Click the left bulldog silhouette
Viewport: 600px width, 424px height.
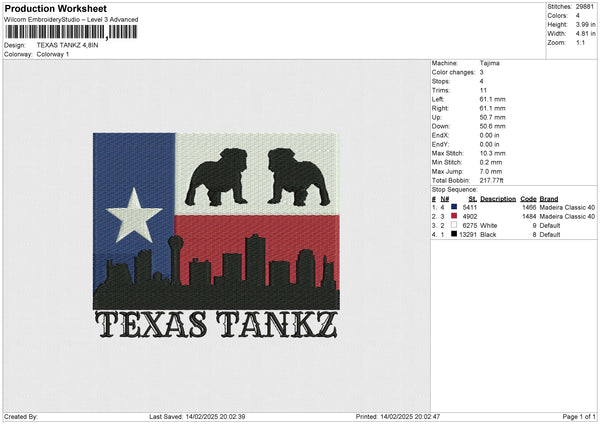[218, 175]
